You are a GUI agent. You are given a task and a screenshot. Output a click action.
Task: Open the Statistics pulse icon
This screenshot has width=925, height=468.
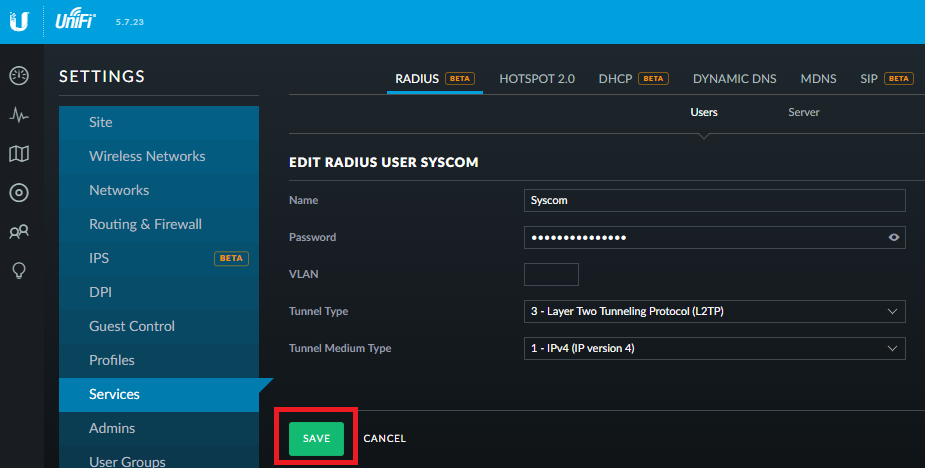pos(19,114)
